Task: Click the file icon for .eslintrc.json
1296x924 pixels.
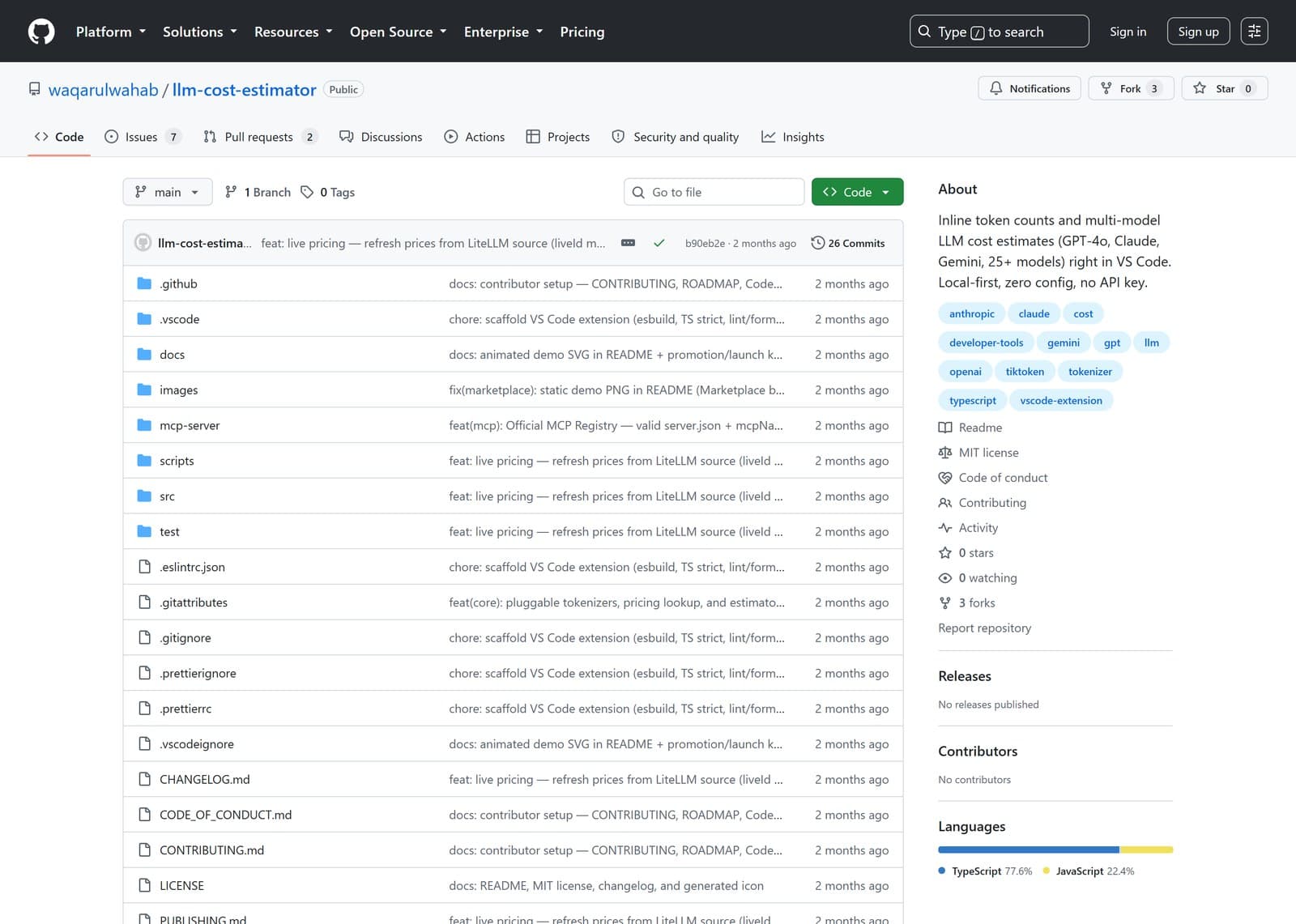Action: [x=144, y=567]
